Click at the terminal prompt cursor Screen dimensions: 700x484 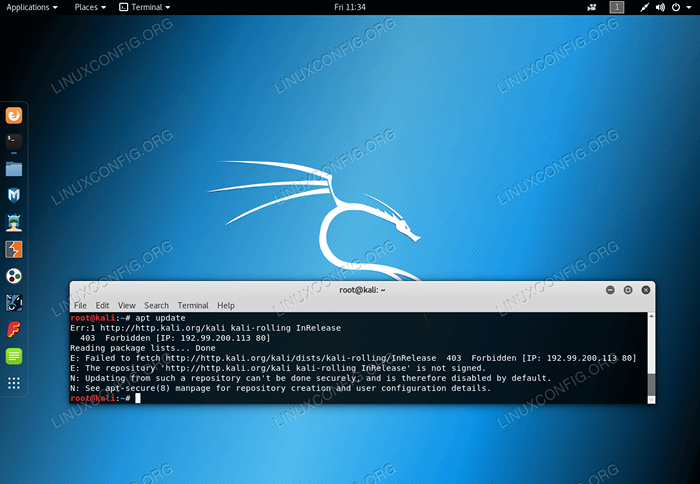click(x=138, y=398)
